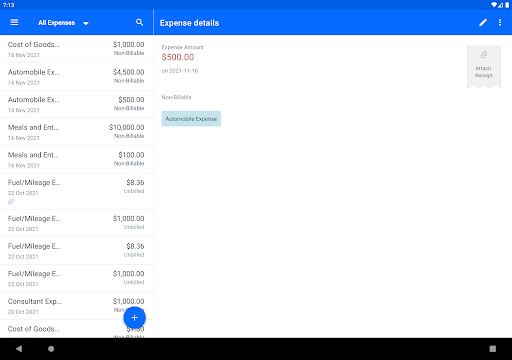Image resolution: width=512 pixels, height=360 pixels.
Task: Add new expense with plus button
Action: pyautogui.click(x=134, y=318)
